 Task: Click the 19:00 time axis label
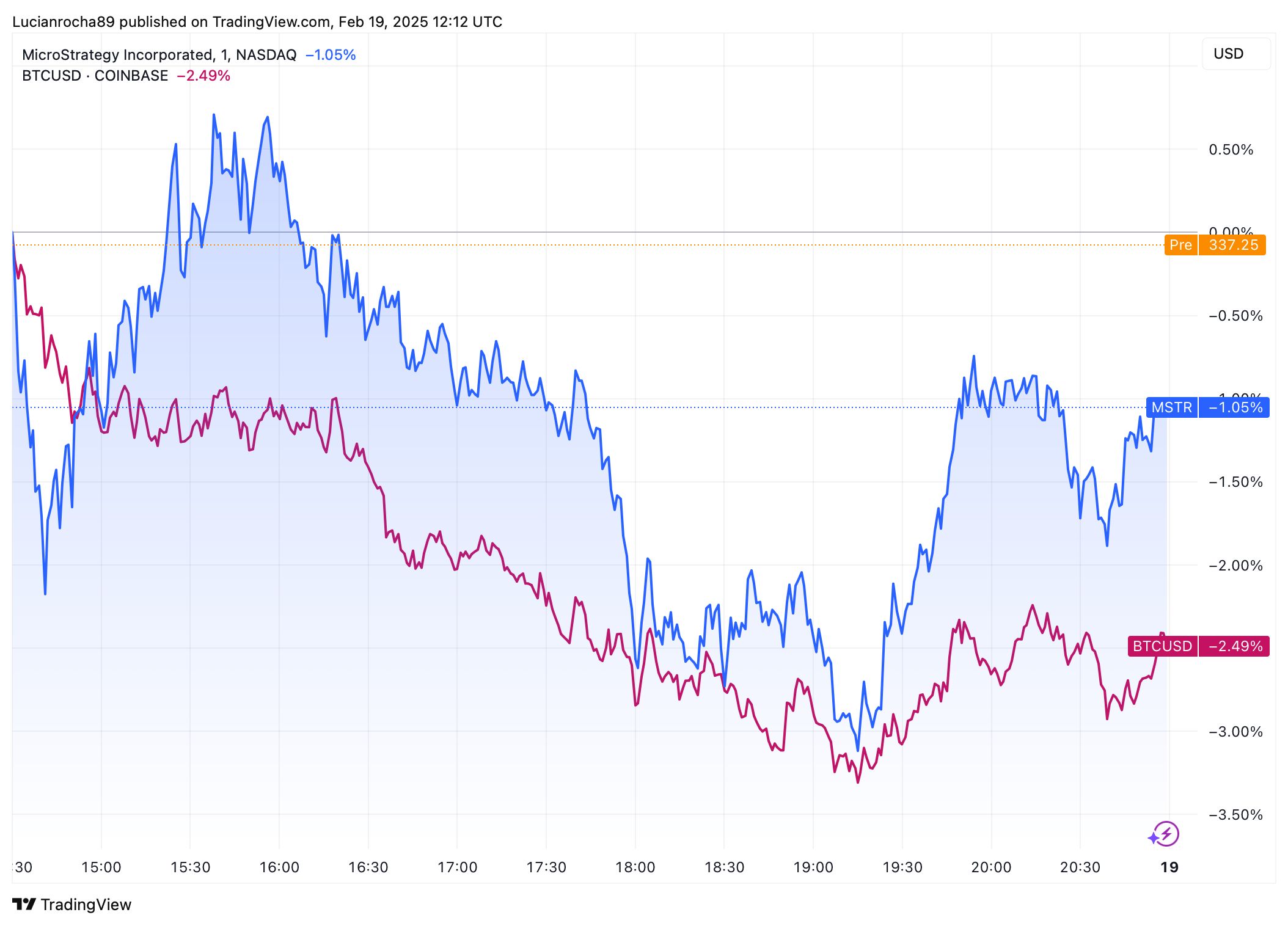pos(813,867)
